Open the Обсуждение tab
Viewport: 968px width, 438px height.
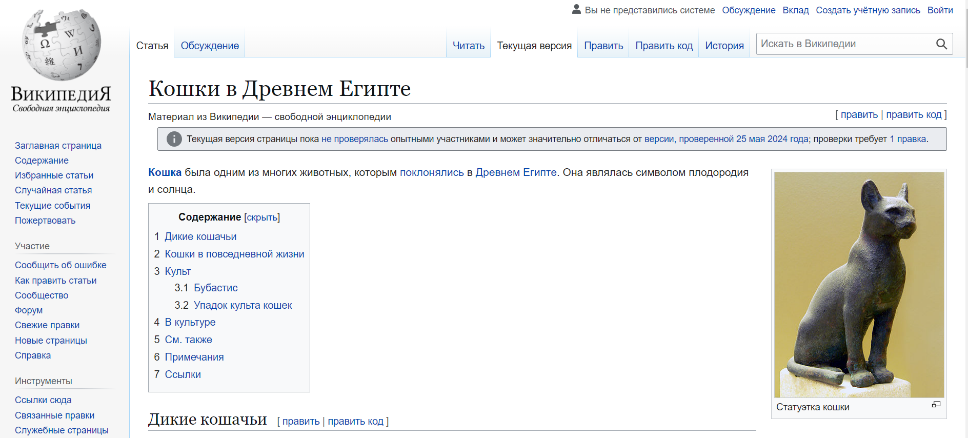pyautogui.click(x=210, y=46)
